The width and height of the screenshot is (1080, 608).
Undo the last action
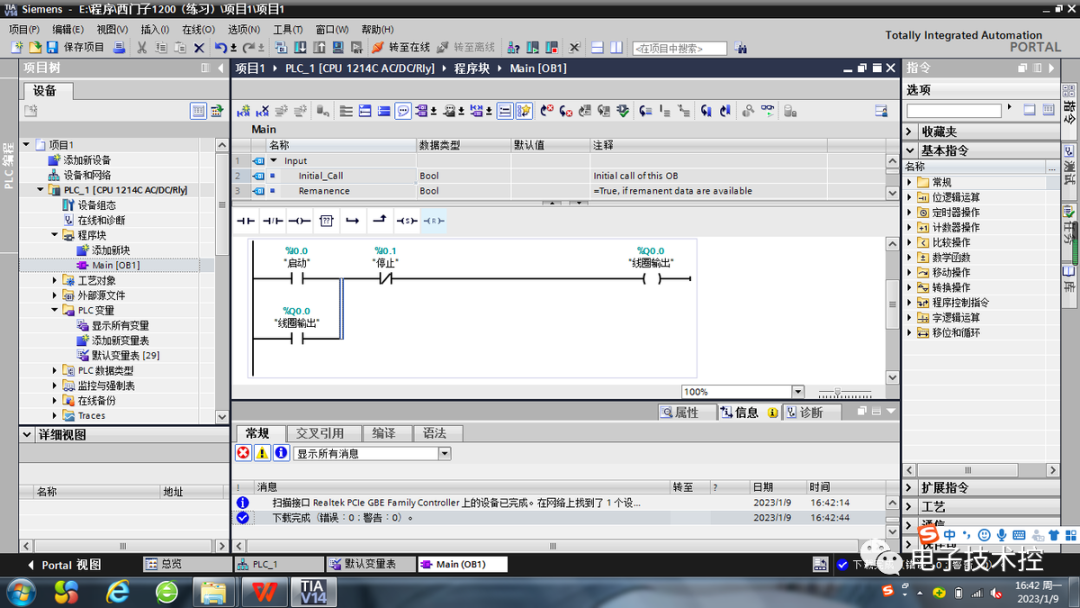pyautogui.click(x=220, y=48)
